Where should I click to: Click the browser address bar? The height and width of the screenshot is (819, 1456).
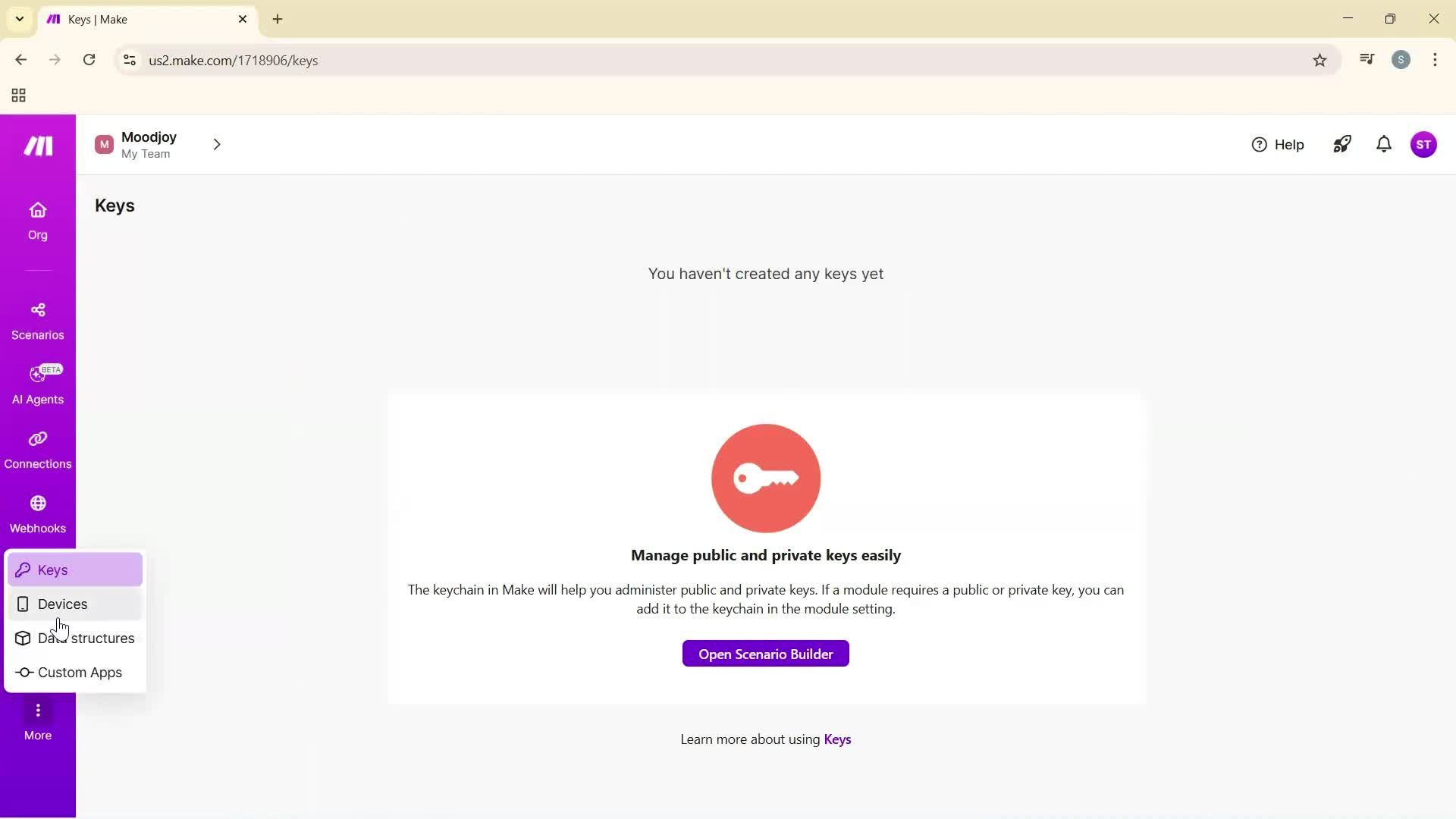[x=455, y=60]
